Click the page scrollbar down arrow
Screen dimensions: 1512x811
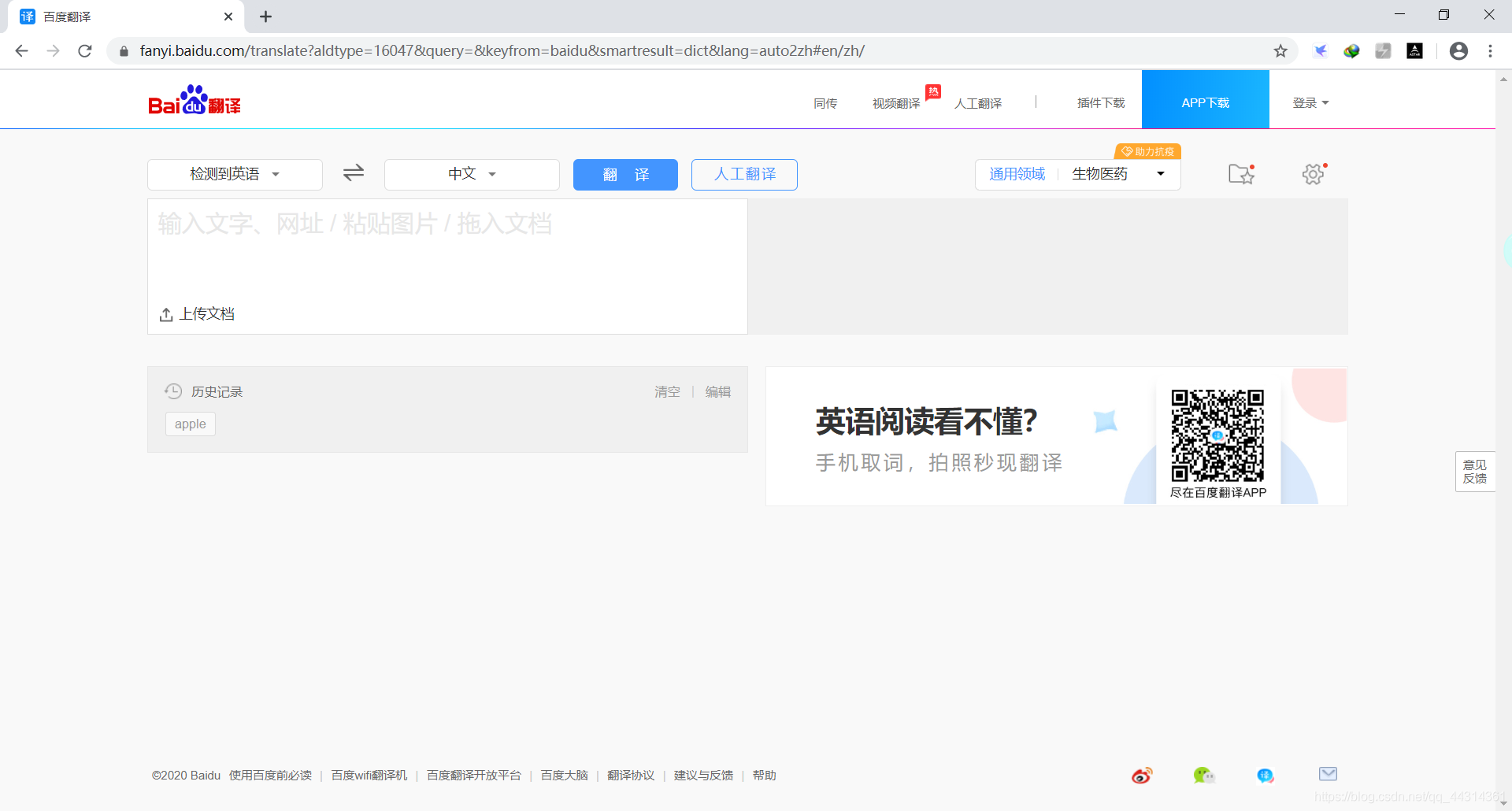tap(1503, 803)
